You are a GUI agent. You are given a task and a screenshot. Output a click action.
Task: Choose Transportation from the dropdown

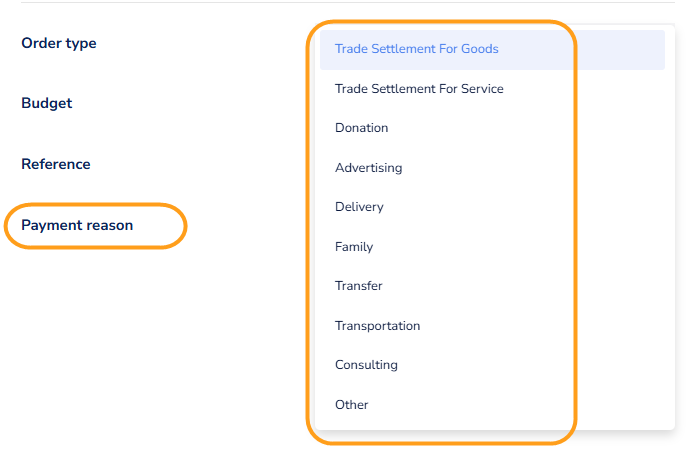point(378,326)
